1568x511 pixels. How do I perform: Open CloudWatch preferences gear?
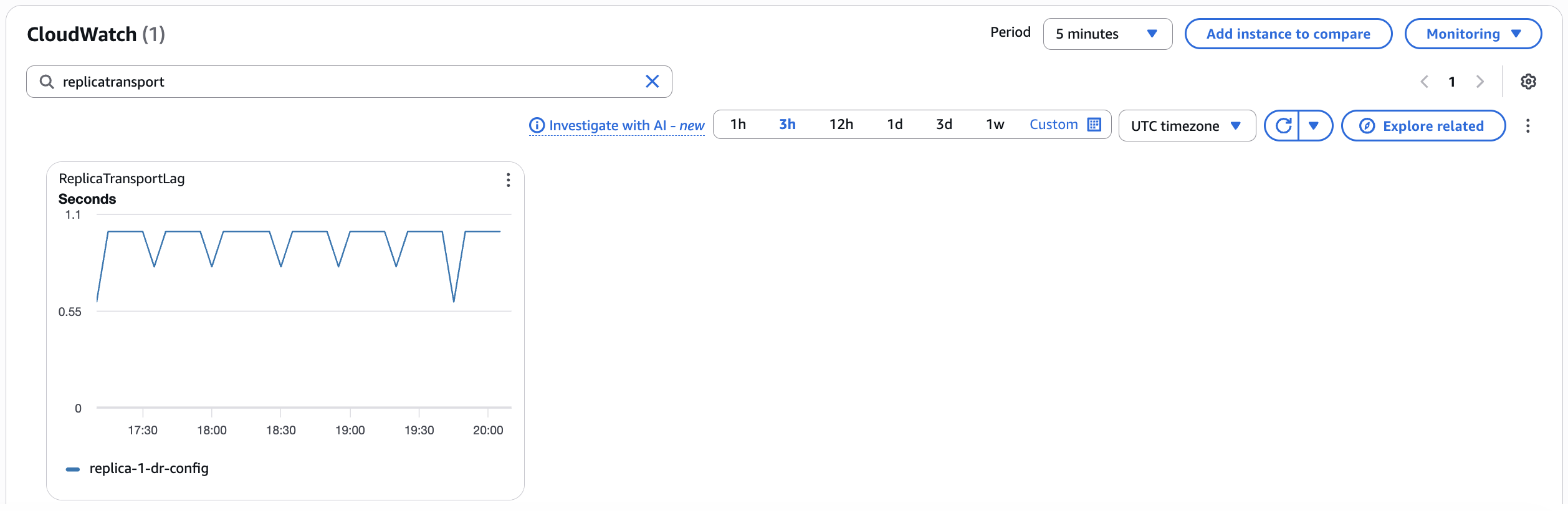[x=1528, y=82]
